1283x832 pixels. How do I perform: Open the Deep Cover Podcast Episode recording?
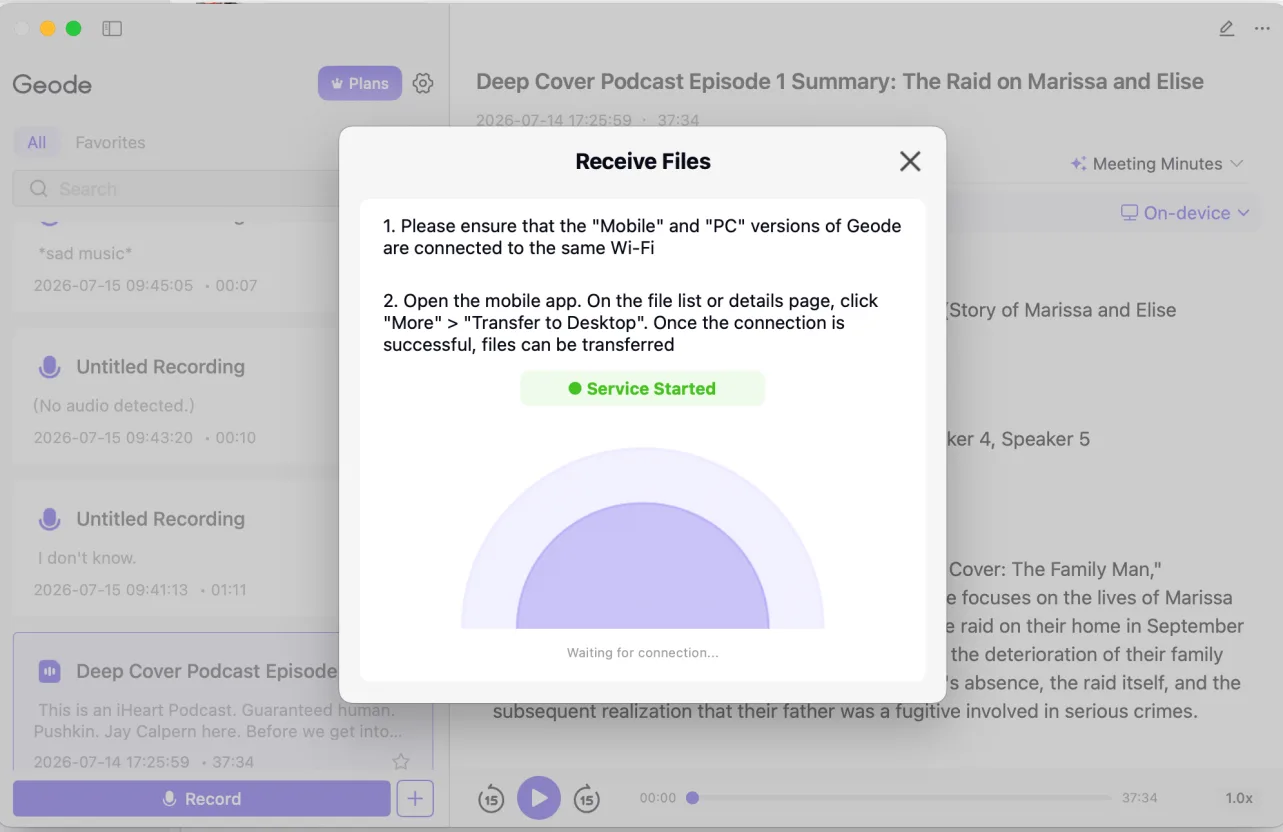223,701
